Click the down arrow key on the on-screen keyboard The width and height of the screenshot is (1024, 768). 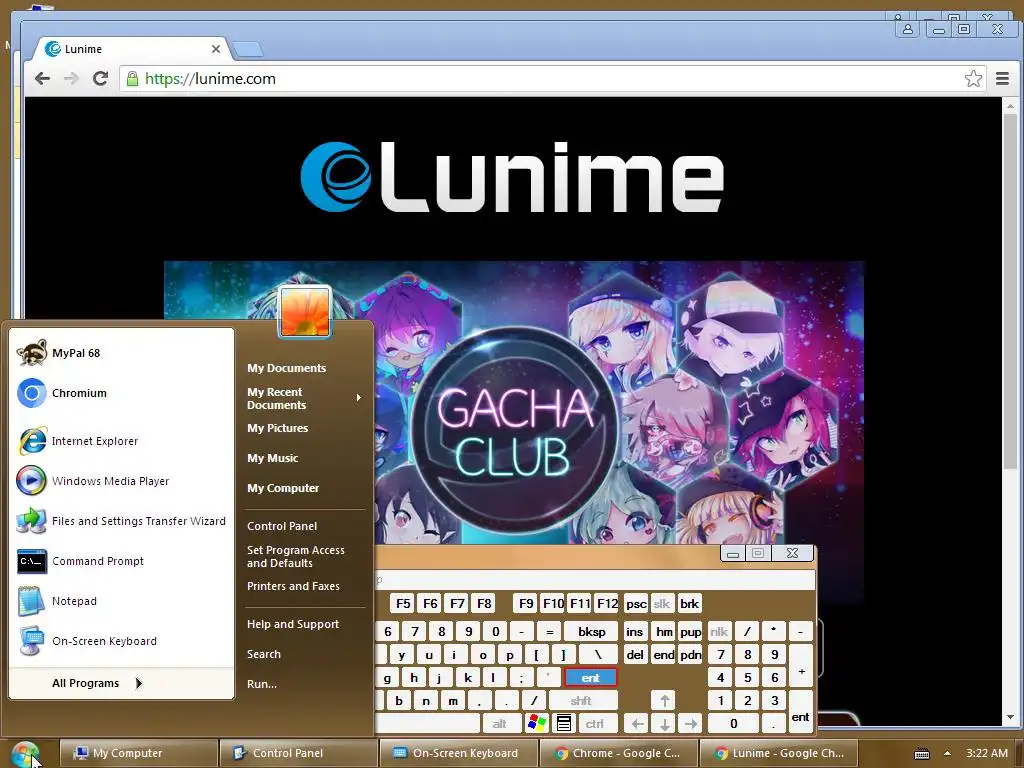pyautogui.click(x=664, y=724)
